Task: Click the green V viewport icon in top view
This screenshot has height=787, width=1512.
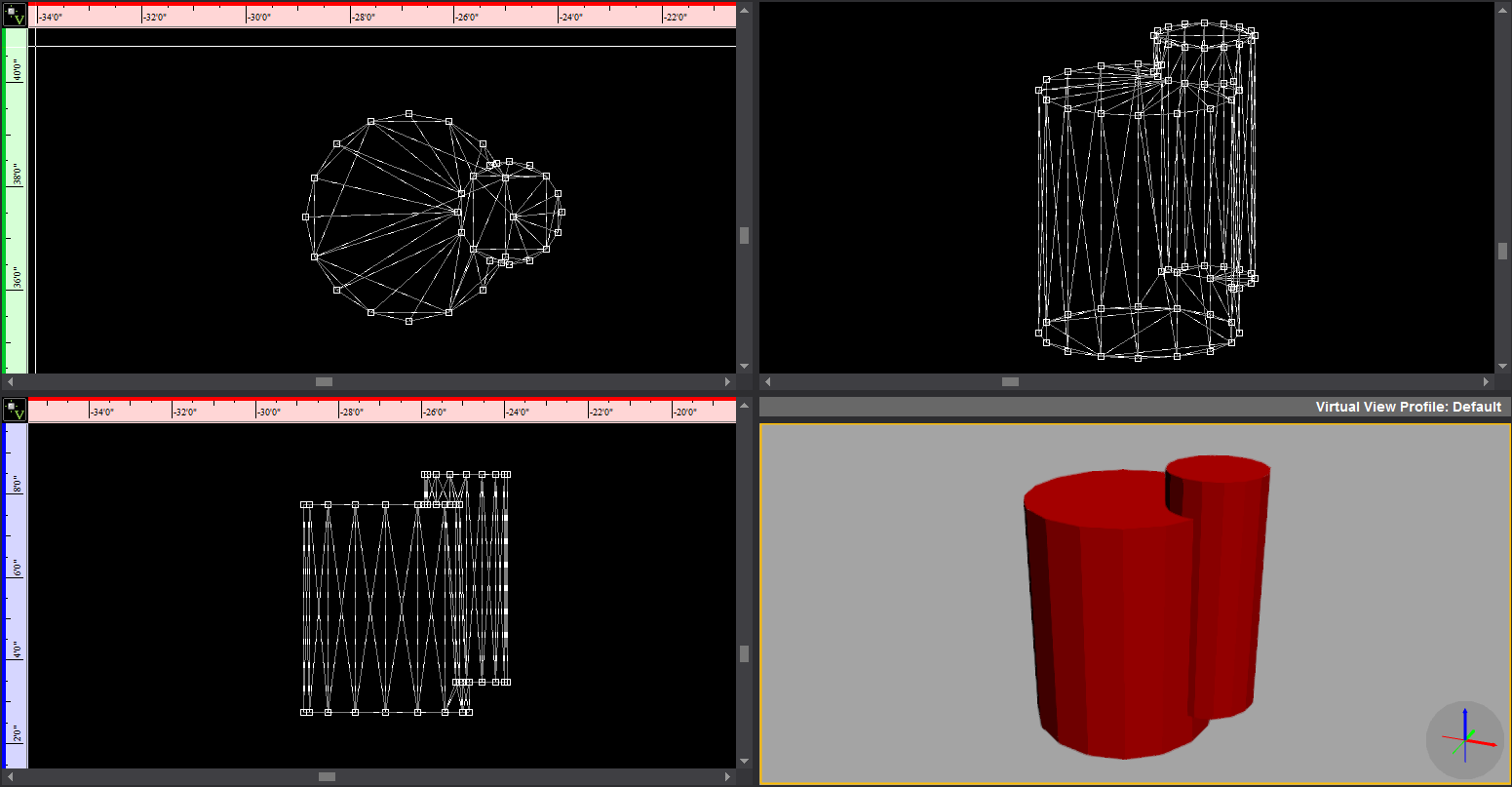Action: pos(19,20)
